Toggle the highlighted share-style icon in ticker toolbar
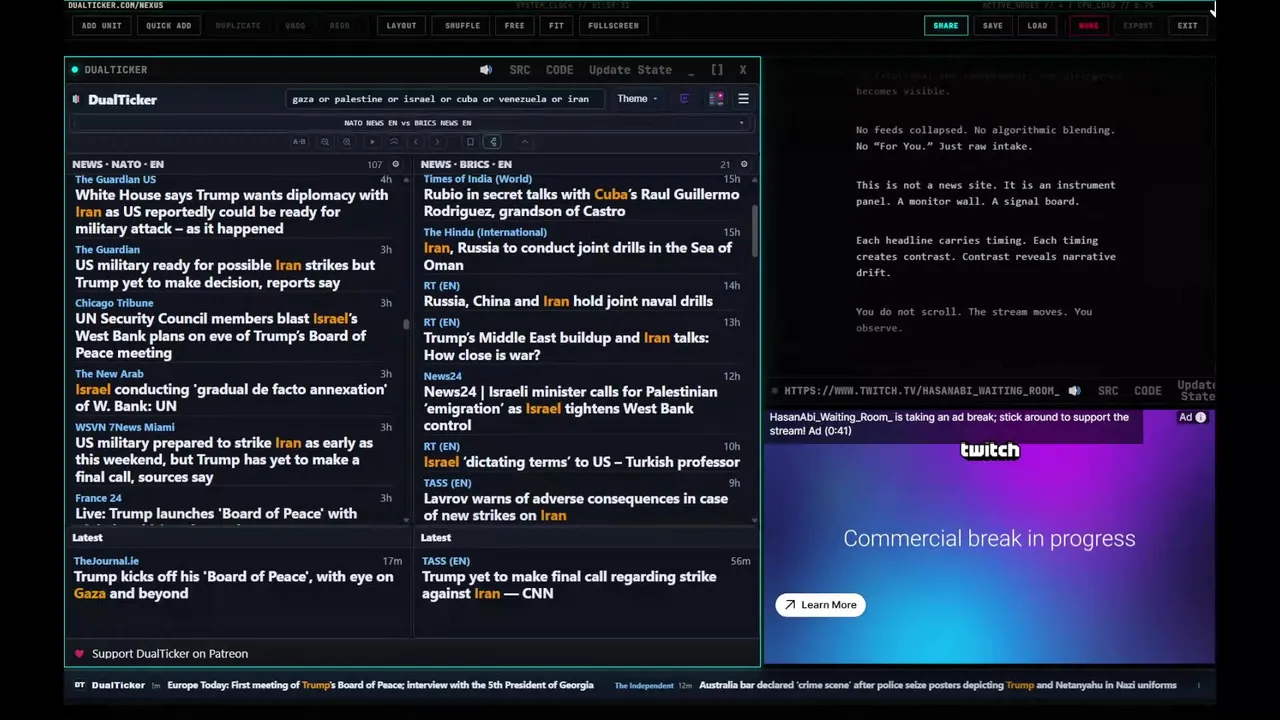The width and height of the screenshot is (1280, 720). pos(493,142)
